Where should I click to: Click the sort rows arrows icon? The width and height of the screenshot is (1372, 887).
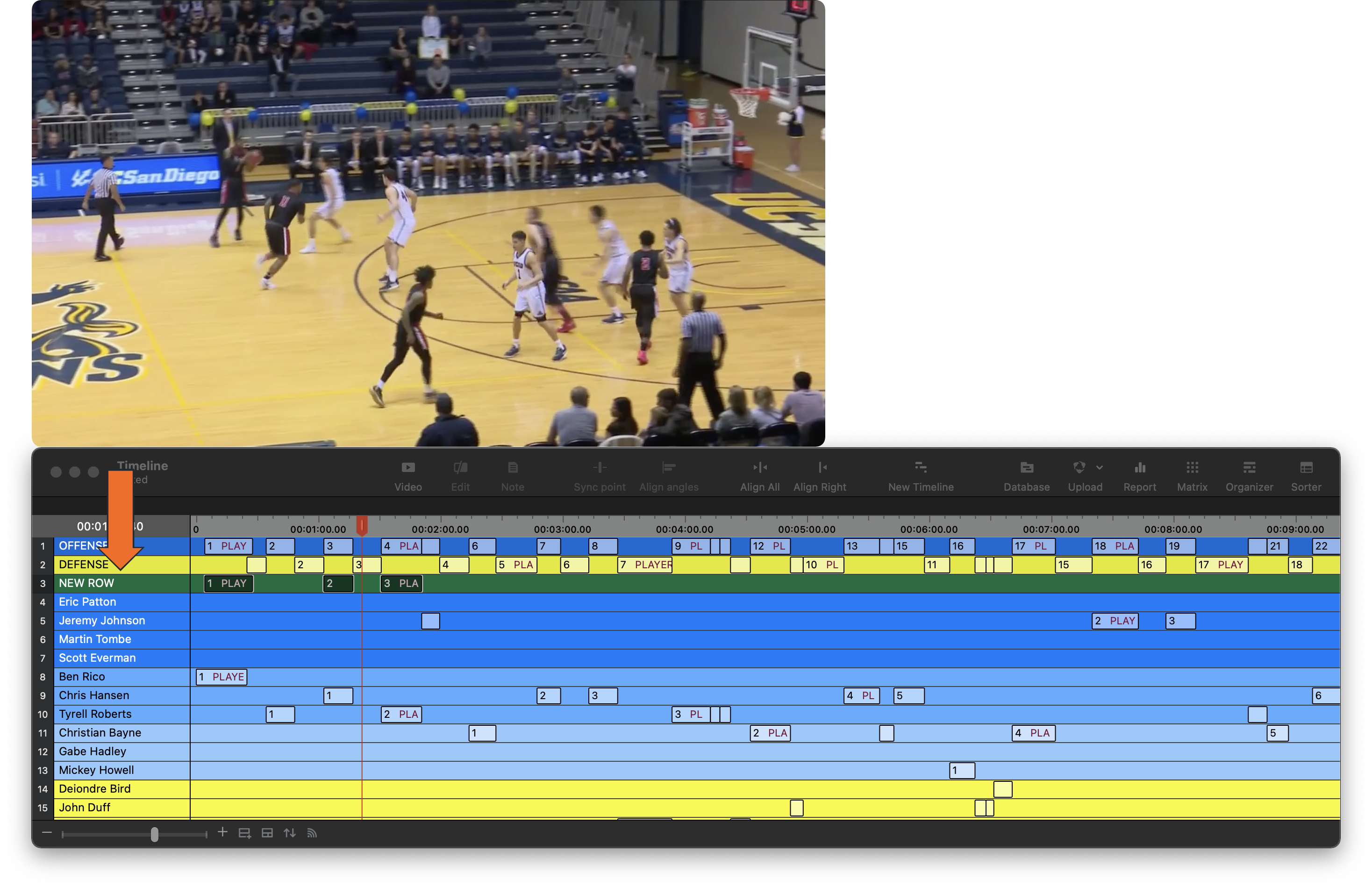point(289,832)
